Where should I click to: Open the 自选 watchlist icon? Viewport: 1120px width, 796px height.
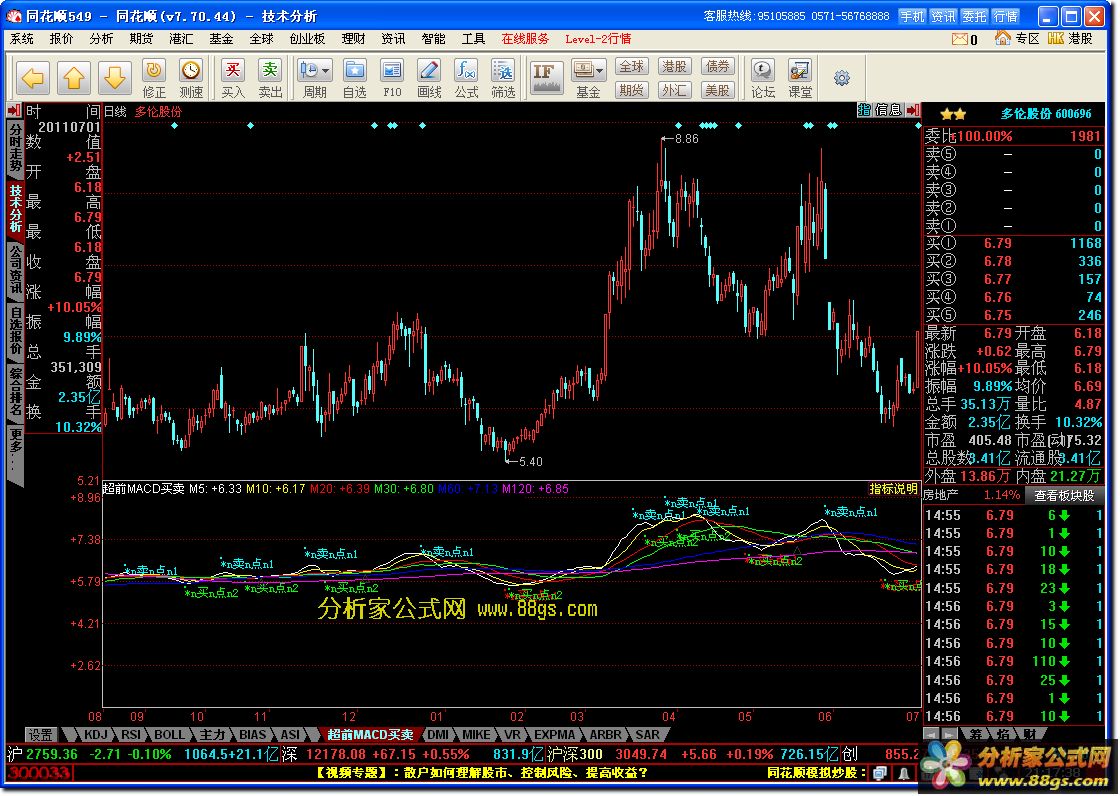tap(354, 78)
